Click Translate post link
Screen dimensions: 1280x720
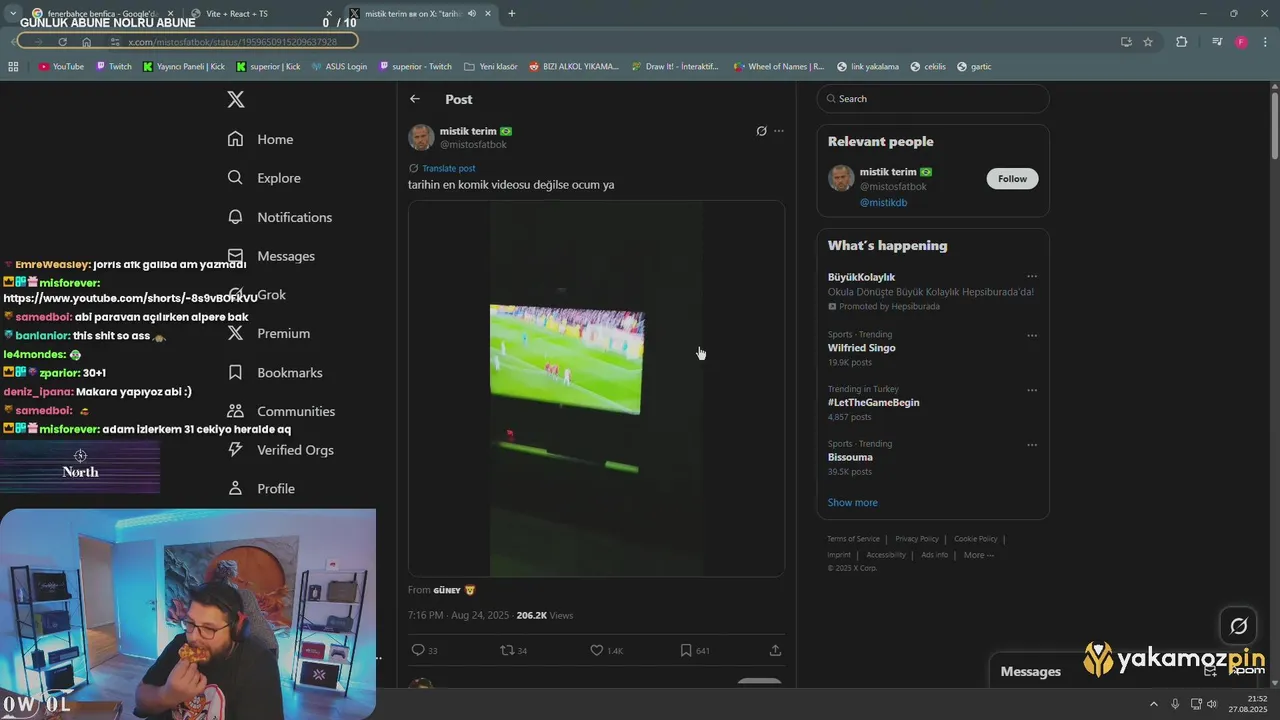pyautogui.click(x=448, y=168)
